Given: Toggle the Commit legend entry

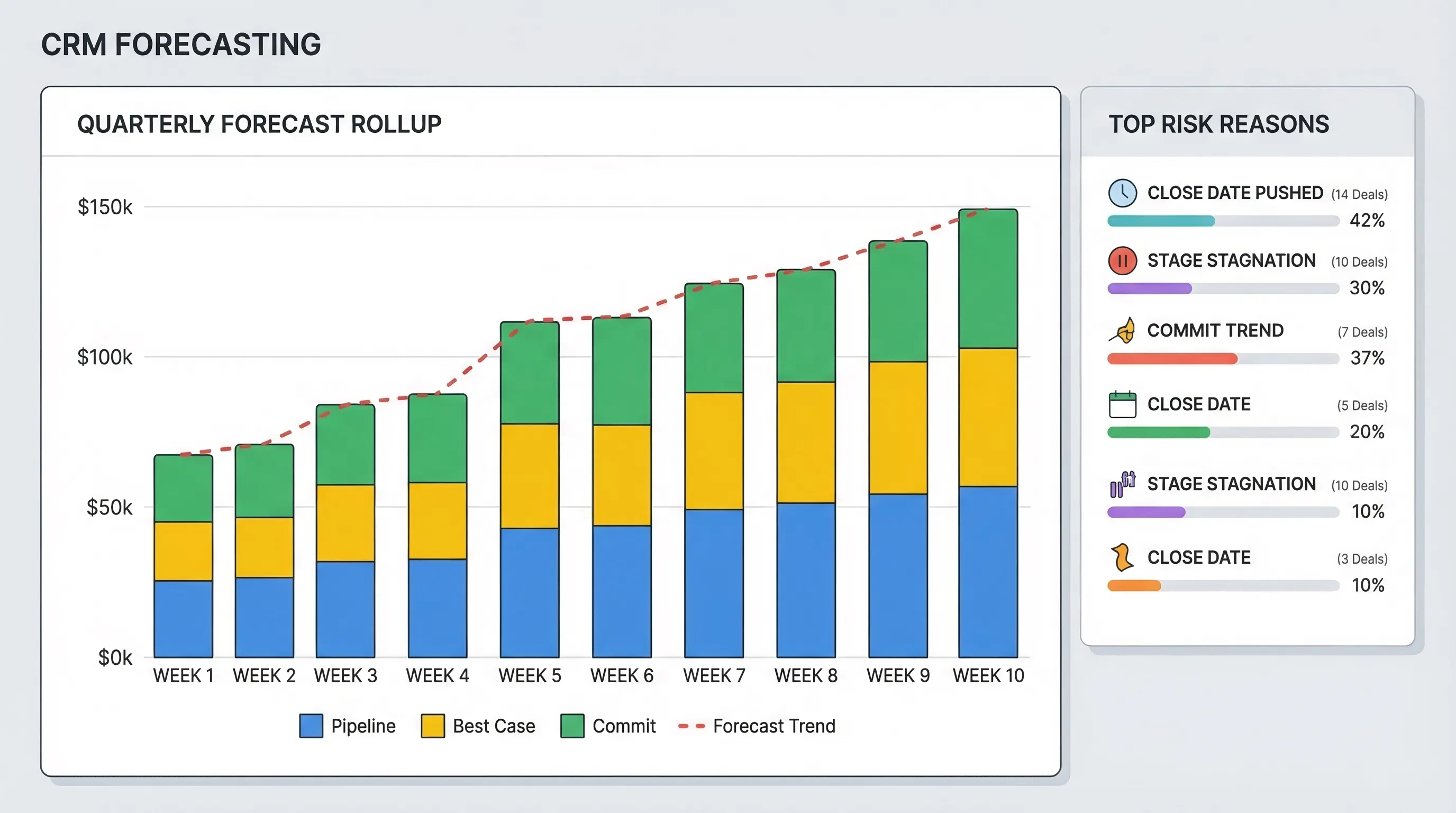Looking at the screenshot, I should pos(622,726).
